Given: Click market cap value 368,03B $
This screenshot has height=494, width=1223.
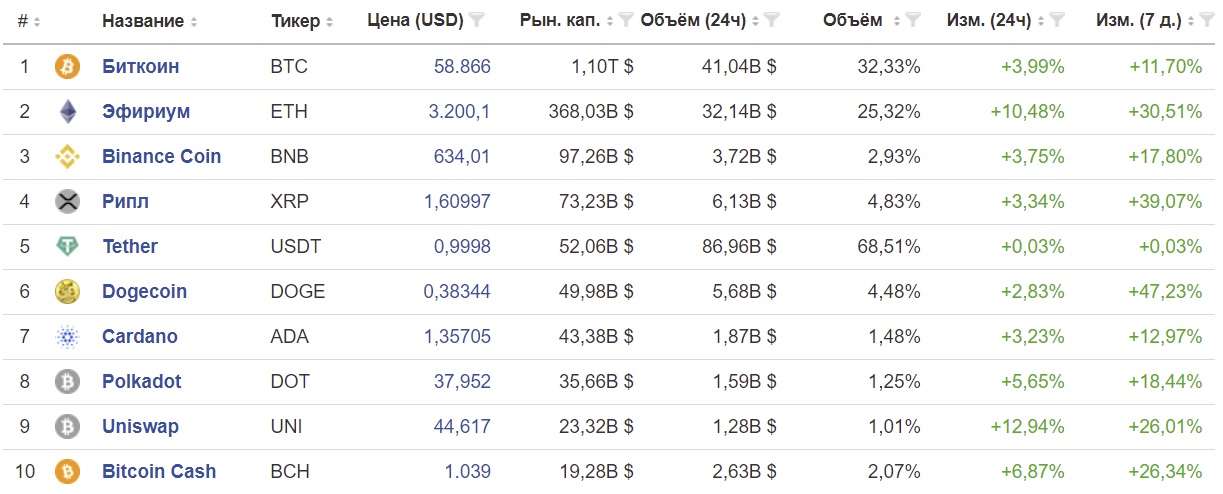Looking at the screenshot, I should (x=591, y=112).
